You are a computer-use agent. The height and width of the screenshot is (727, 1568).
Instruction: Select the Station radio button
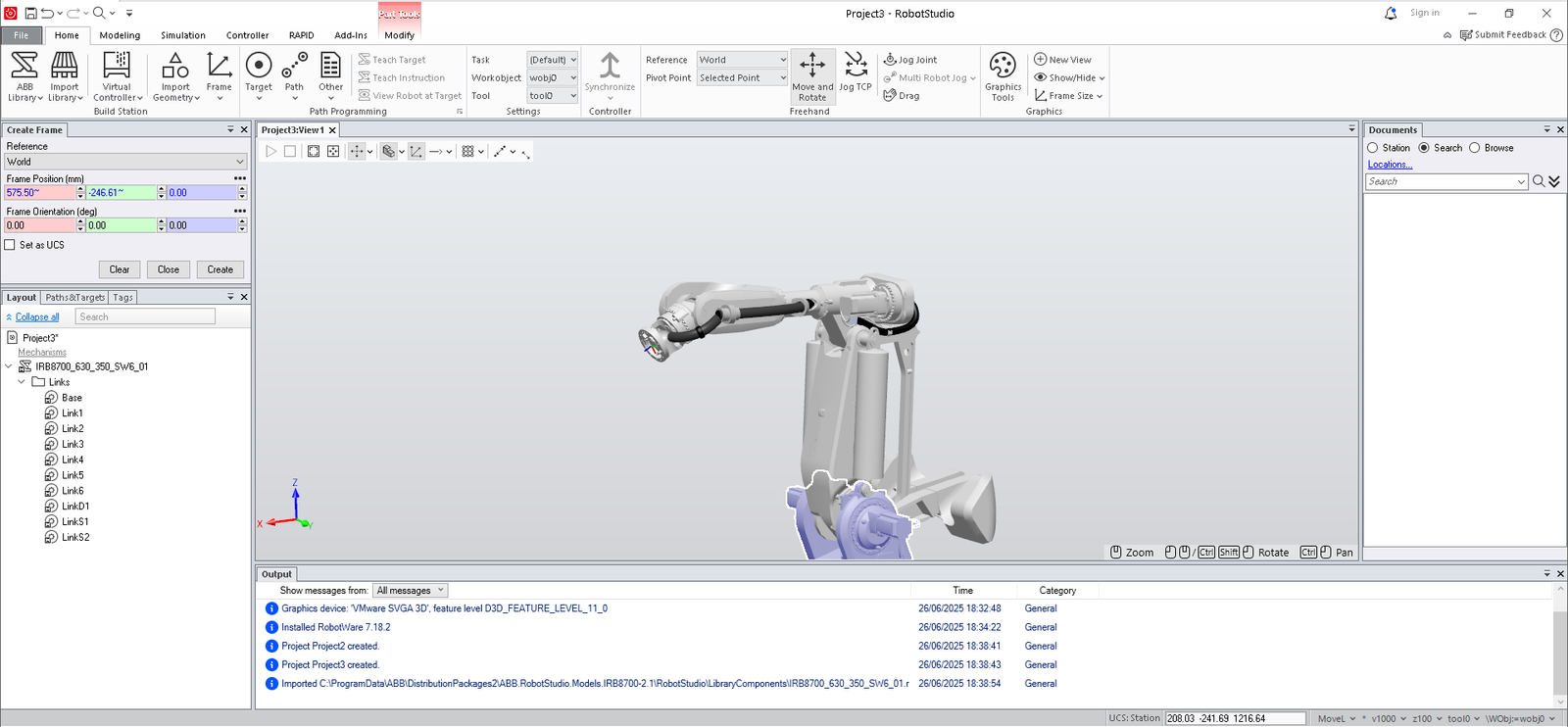click(x=1372, y=148)
